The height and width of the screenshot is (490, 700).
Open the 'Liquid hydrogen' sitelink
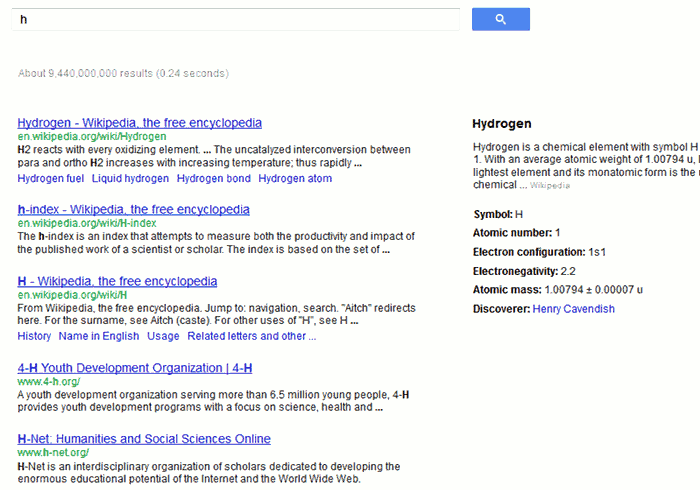tap(130, 179)
